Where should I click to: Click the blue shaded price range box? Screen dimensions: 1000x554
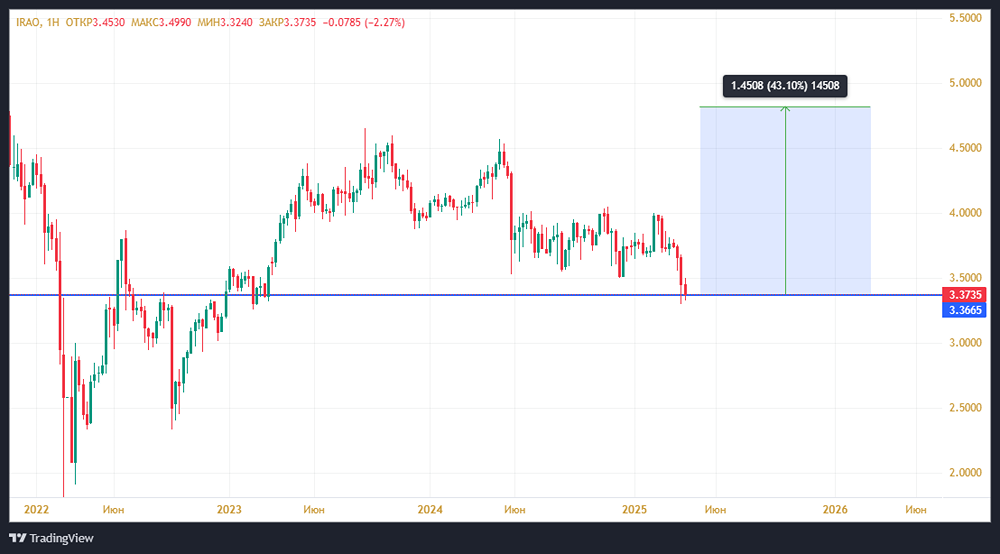click(740, 200)
